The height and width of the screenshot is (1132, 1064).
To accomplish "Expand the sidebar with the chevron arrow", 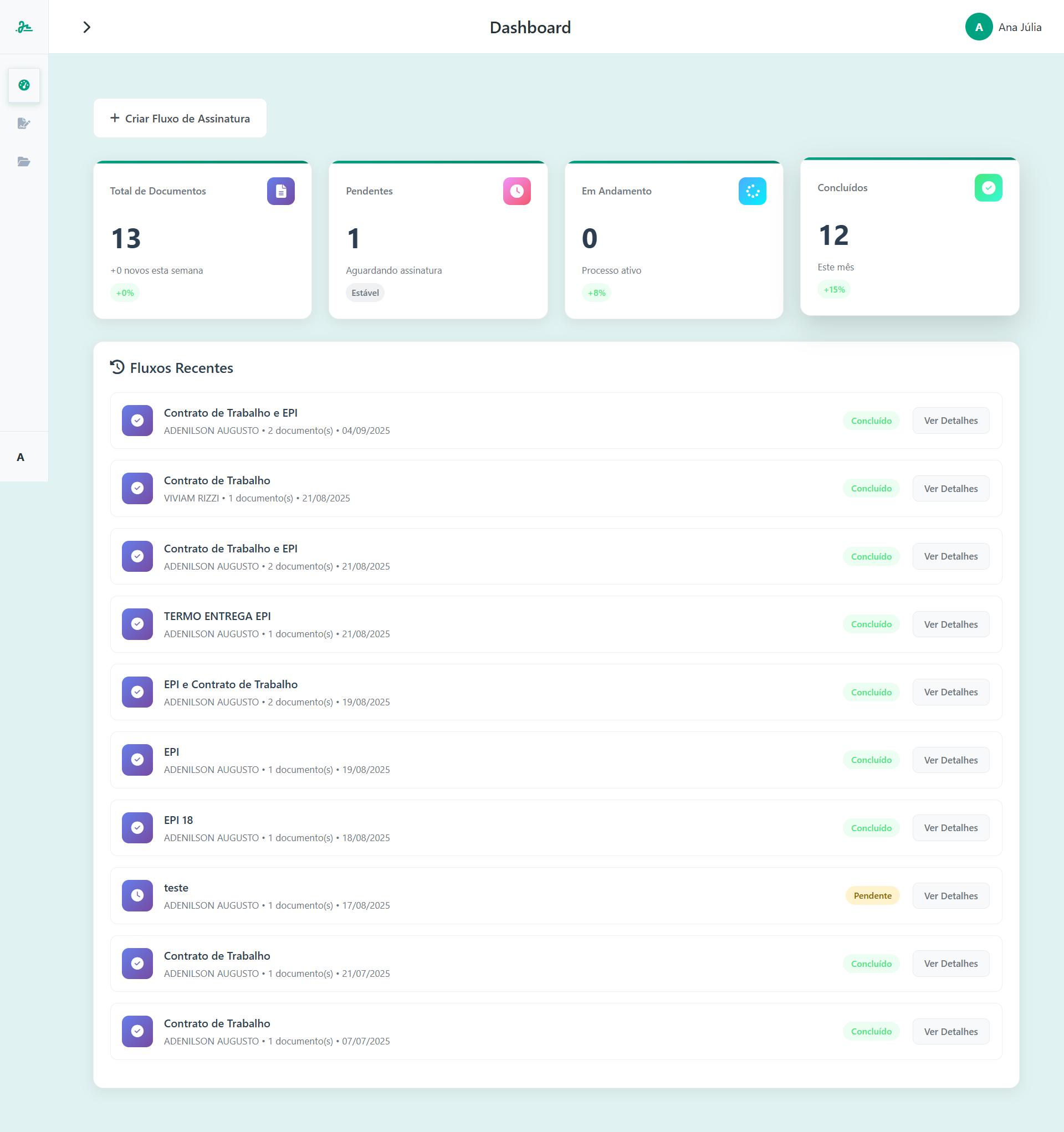I will click(86, 27).
